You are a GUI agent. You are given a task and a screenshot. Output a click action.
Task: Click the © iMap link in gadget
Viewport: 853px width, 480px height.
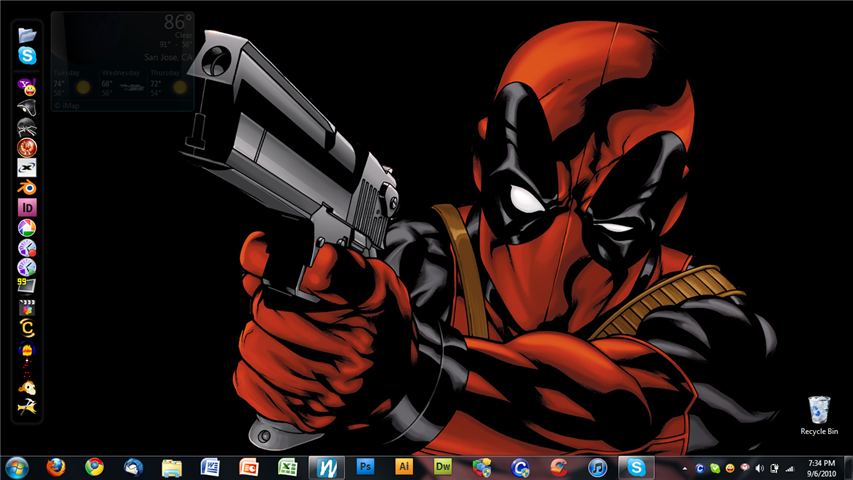[67, 106]
